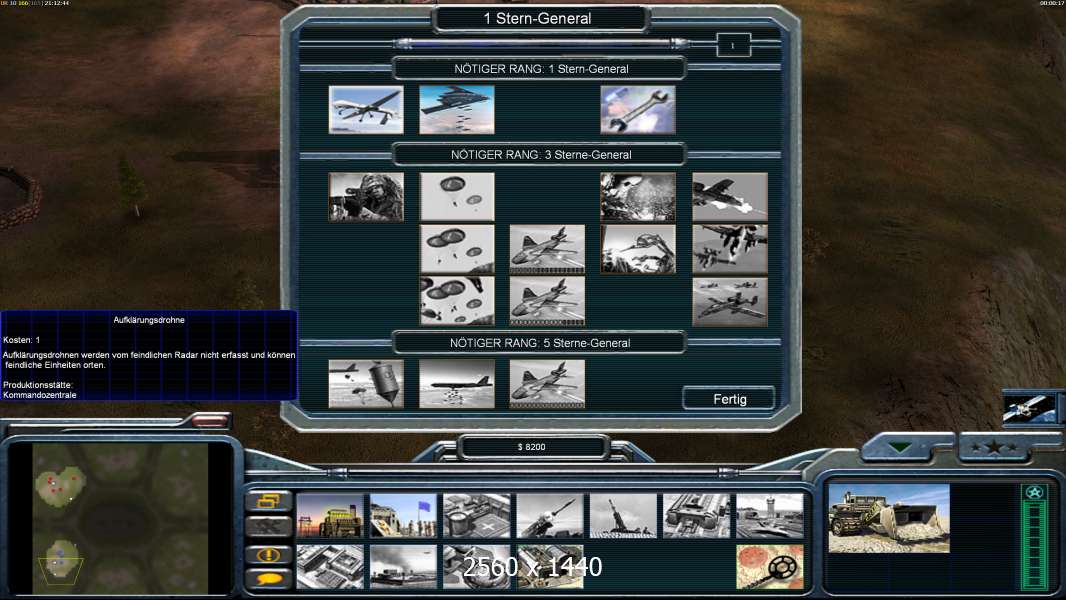The width and height of the screenshot is (1066, 600).
Task: Build the airfield with control tower
Action: pyautogui.click(x=770, y=516)
